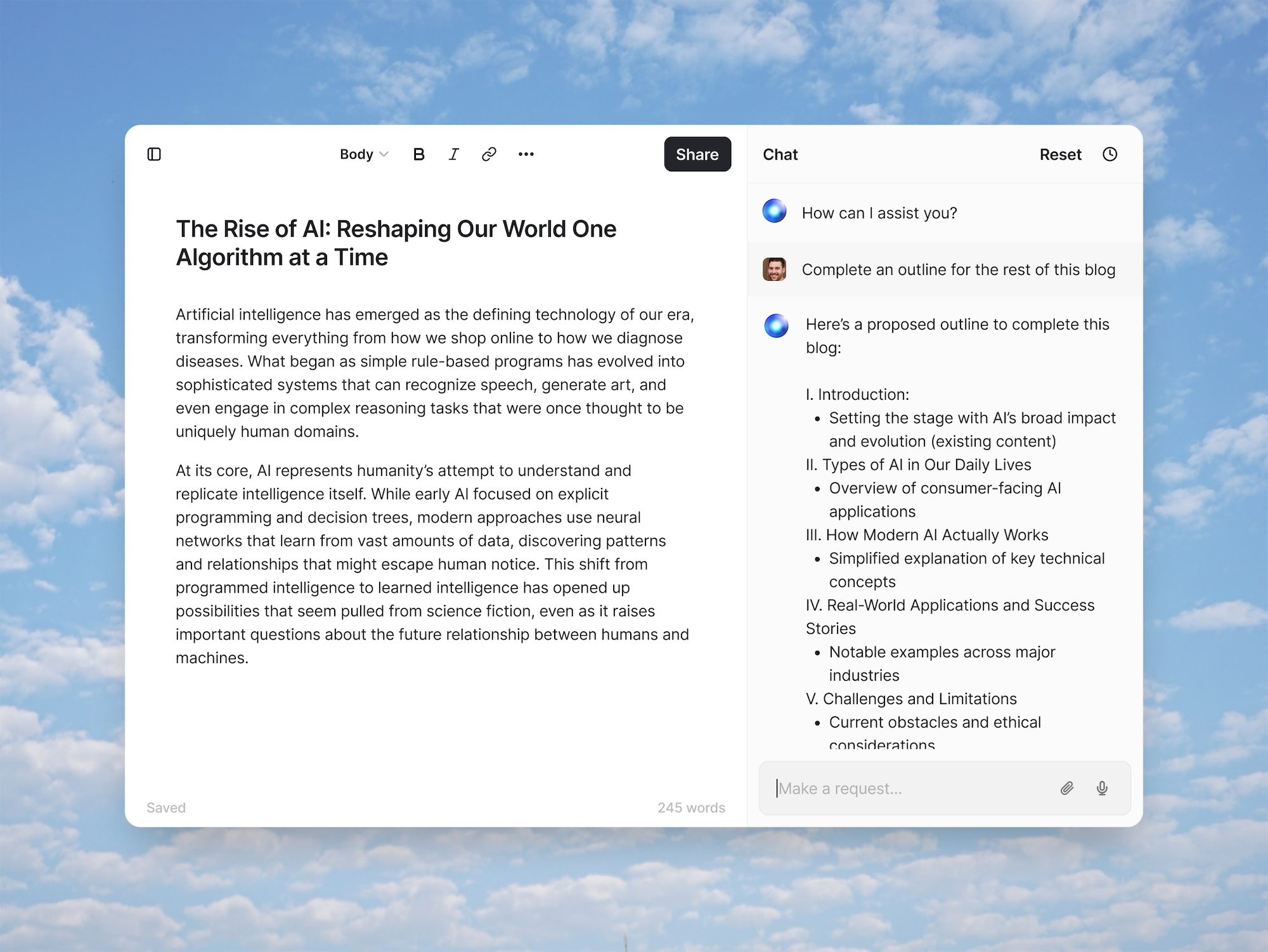This screenshot has height=952, width=1268.
Task: Open chat history via the clock icon
Action: pos(1110,154)
